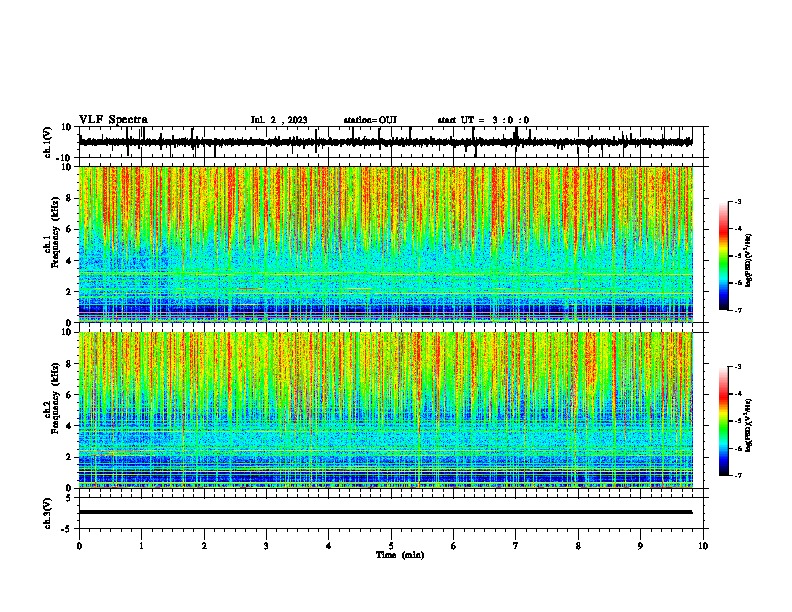792x612 pixels.
Task: Click the '-3' label on ch.1 colorbar
Action: (x=738, y=202)
